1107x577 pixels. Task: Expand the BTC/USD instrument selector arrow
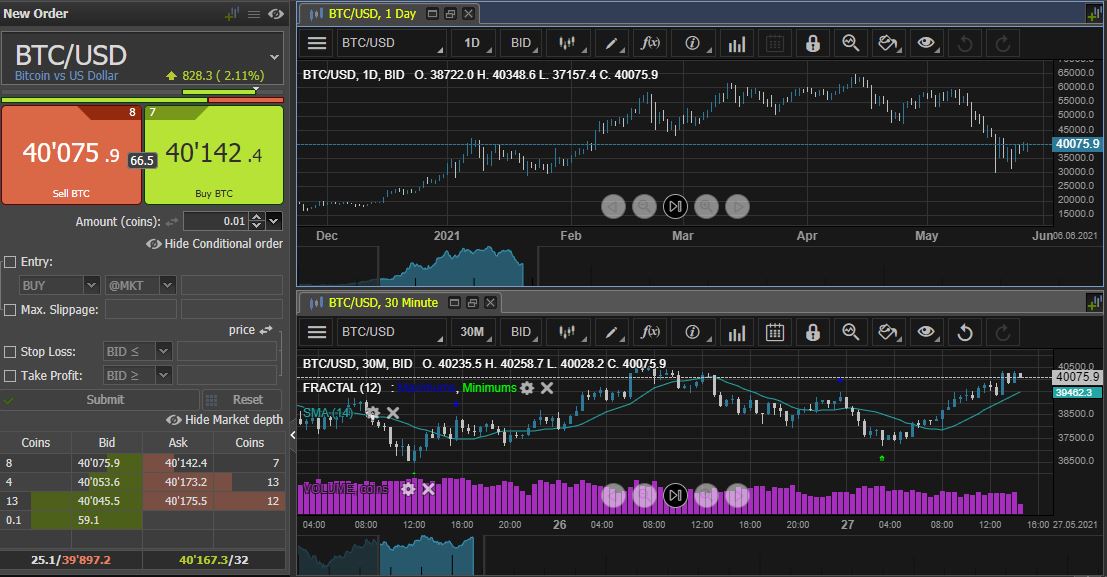click(x=274, y=56)
